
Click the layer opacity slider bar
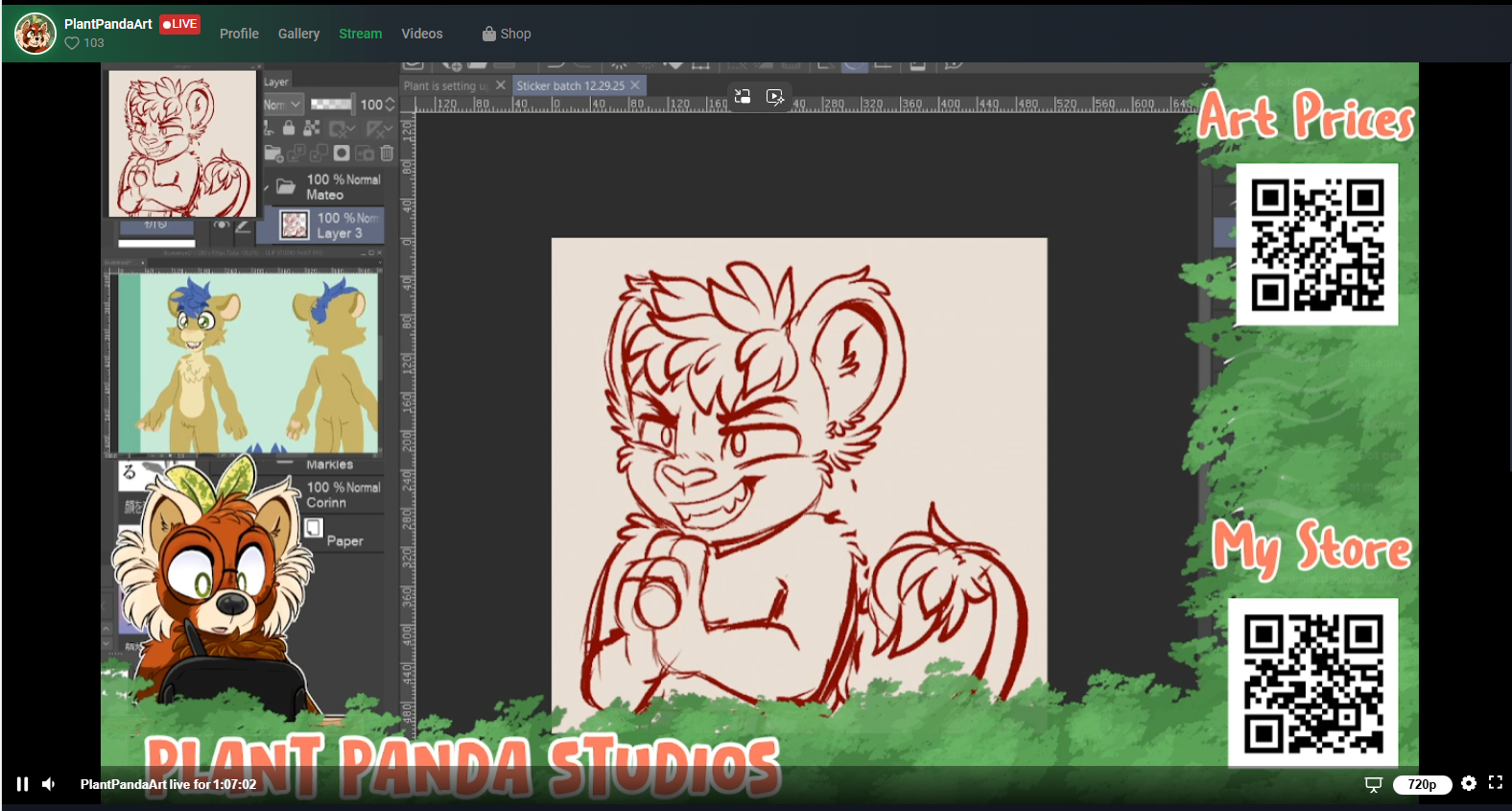click(331, 105)
